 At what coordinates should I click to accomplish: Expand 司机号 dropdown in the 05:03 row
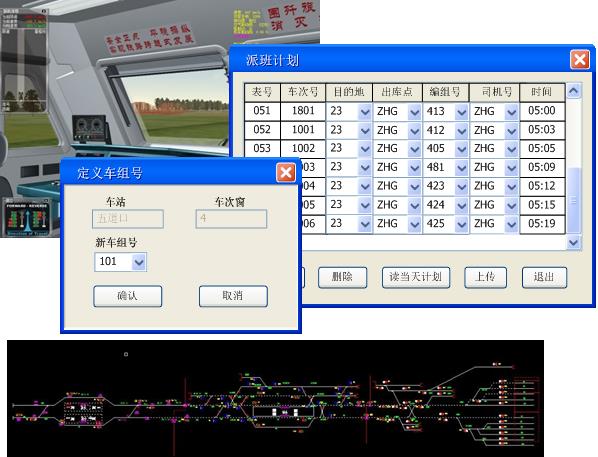(x=511, y=131)
